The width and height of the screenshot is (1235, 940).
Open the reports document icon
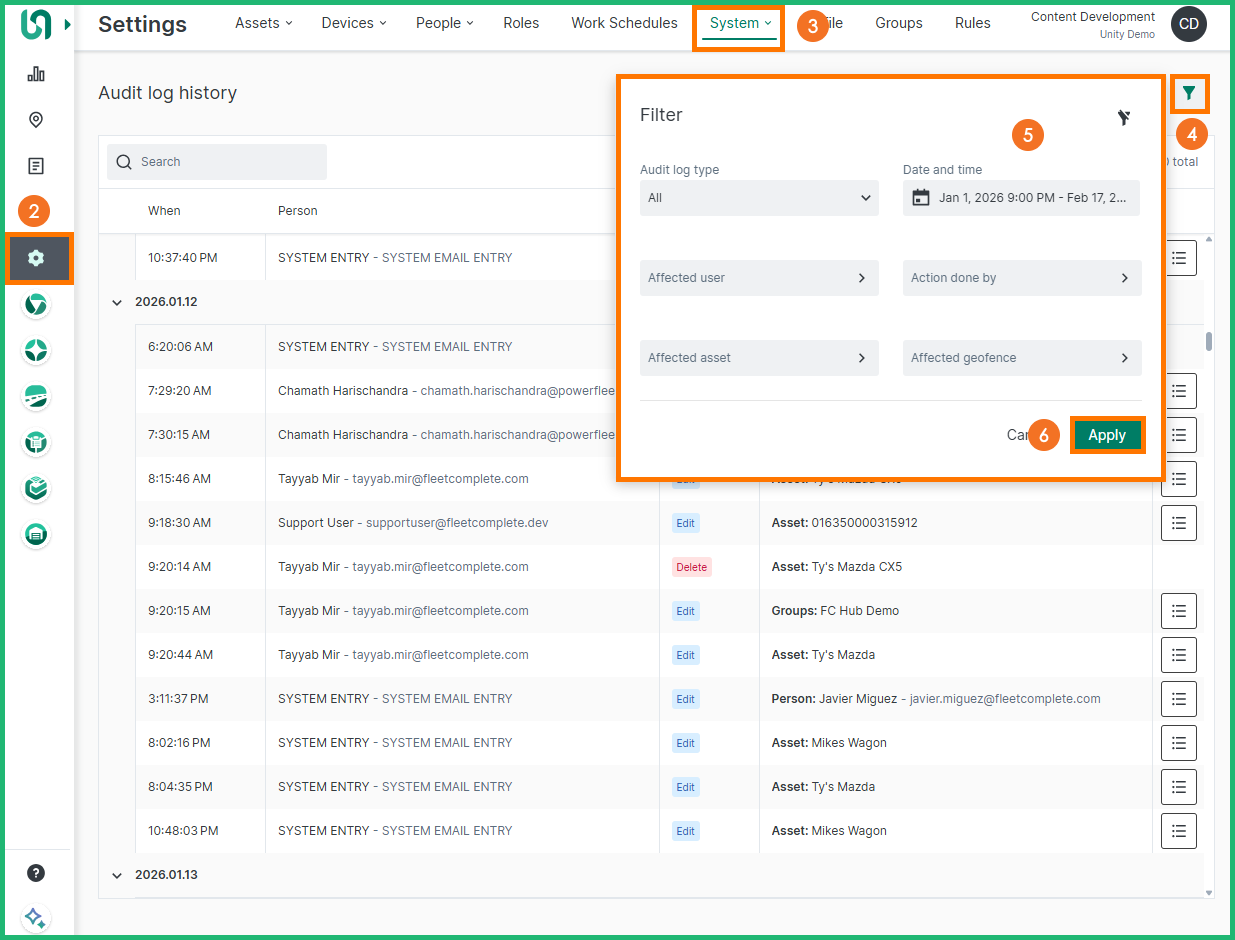coord(36,166)
